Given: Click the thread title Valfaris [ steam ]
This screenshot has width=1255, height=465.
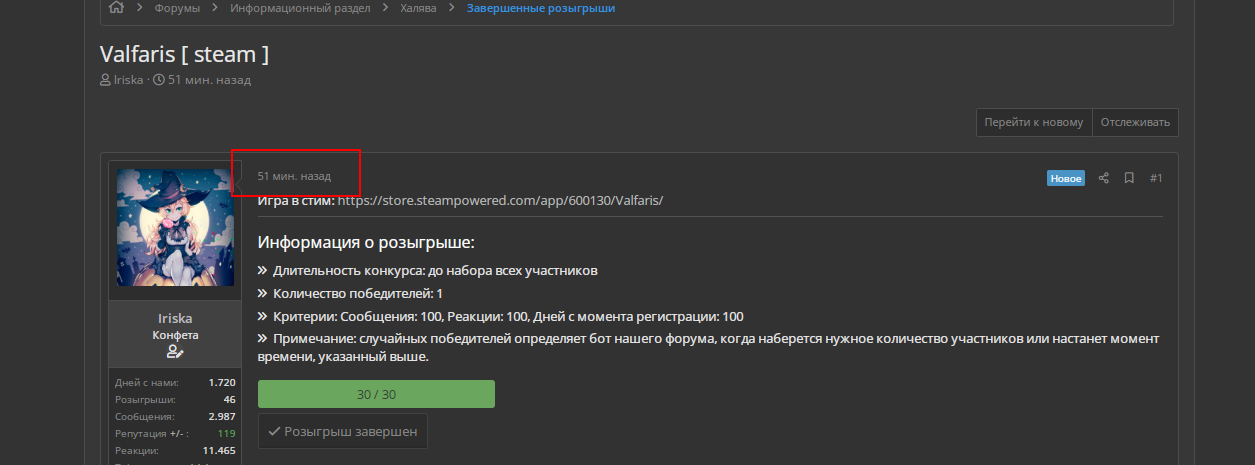Looking at the screenshot, I should (184, 54).
